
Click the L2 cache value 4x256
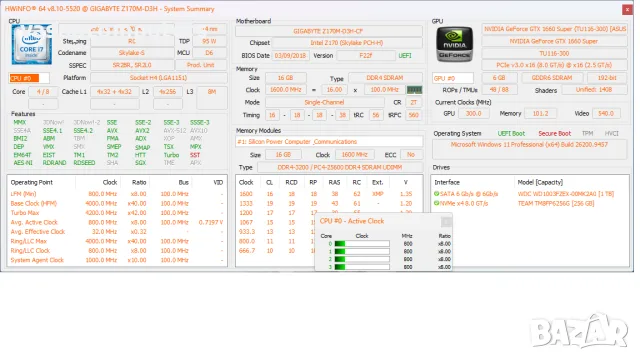tap(168, 92)
